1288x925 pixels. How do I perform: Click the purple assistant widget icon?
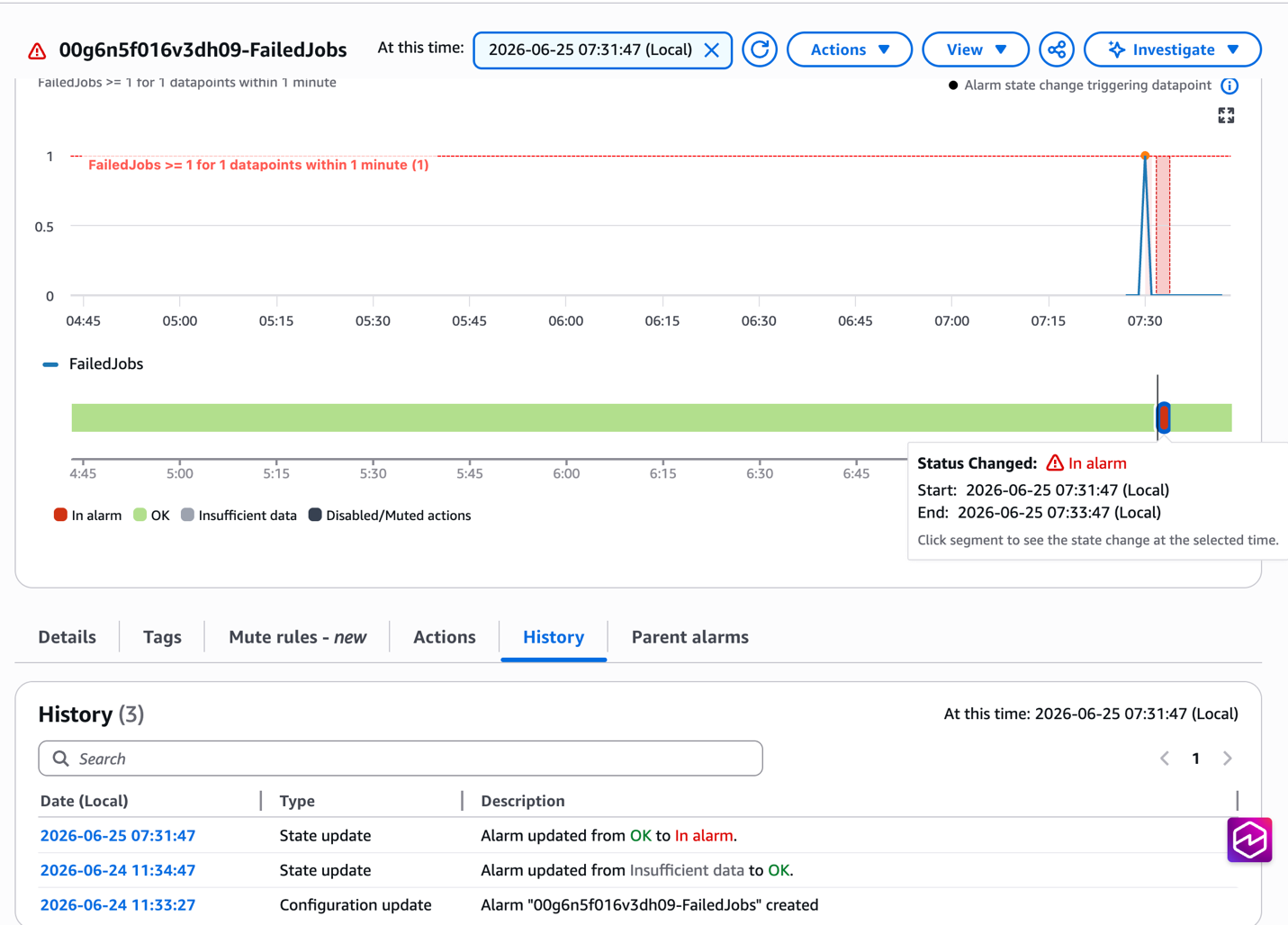pos(1249,840)
